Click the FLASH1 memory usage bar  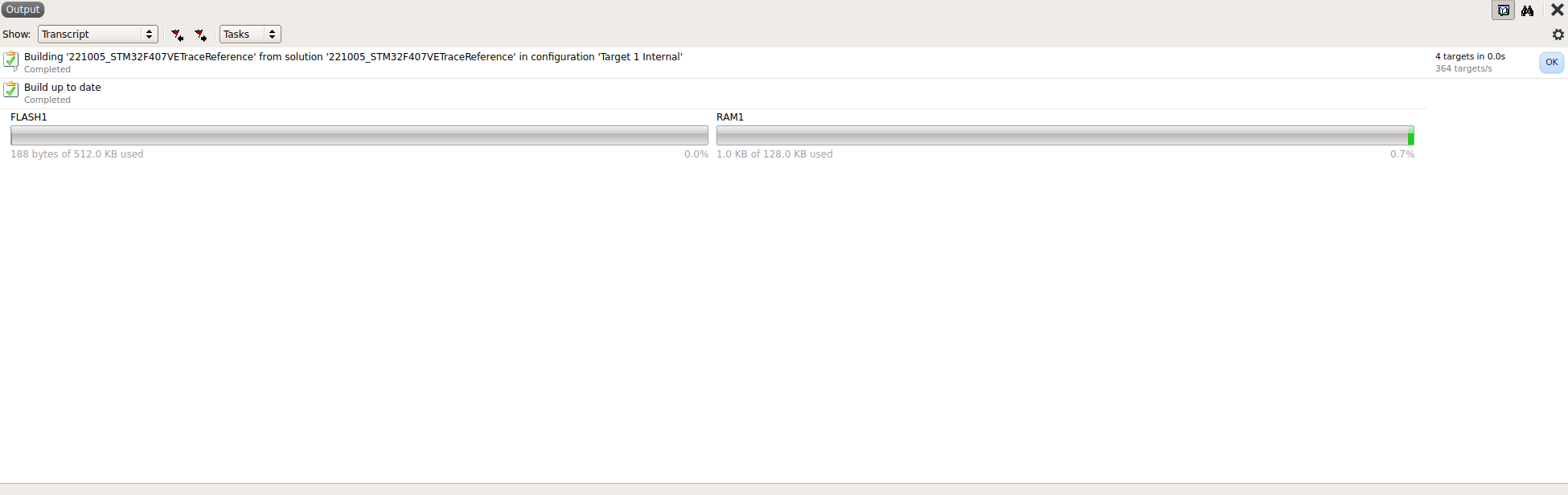click(359, 136)
